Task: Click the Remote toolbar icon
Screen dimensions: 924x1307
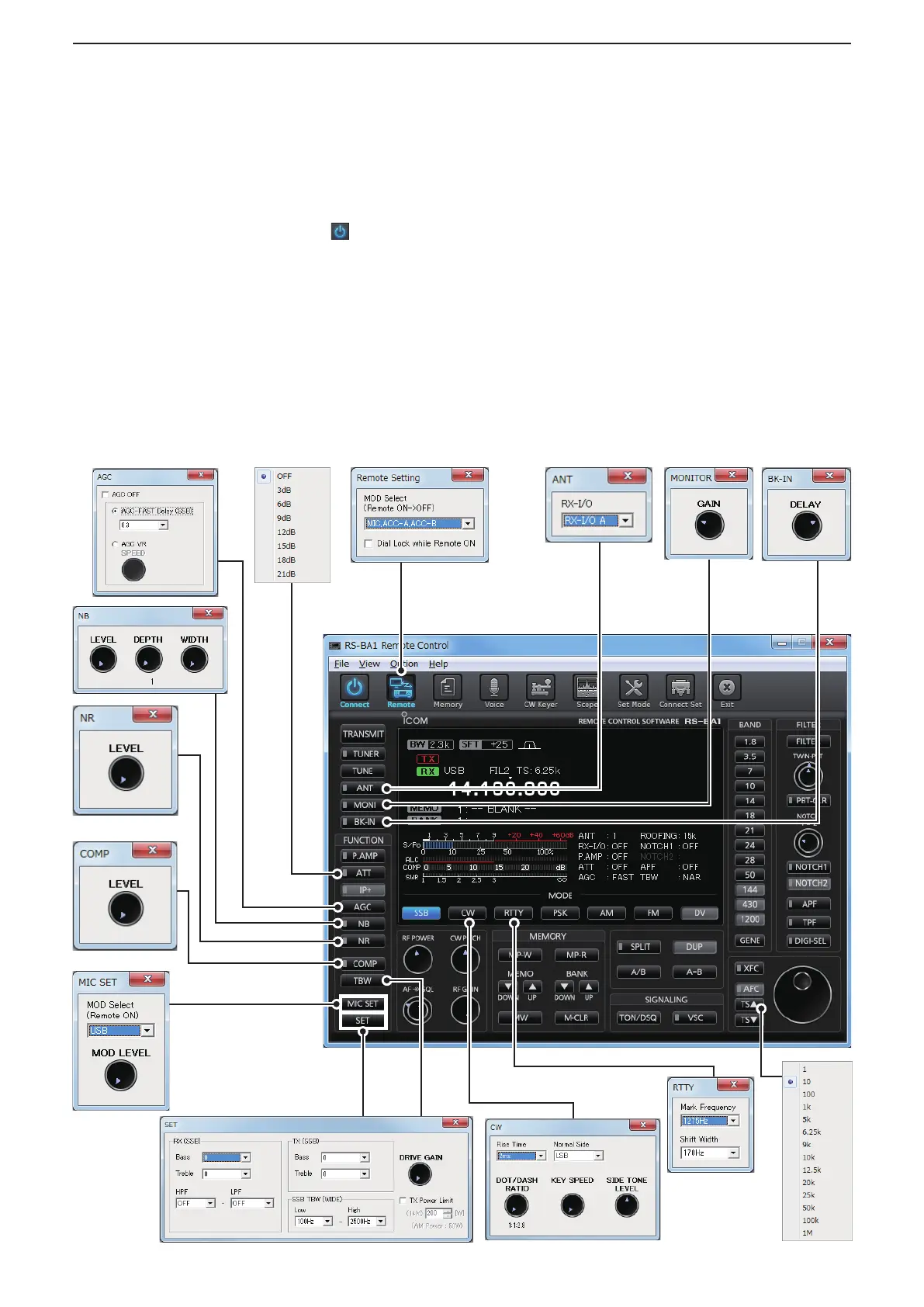Action: (x=401, y=688)
